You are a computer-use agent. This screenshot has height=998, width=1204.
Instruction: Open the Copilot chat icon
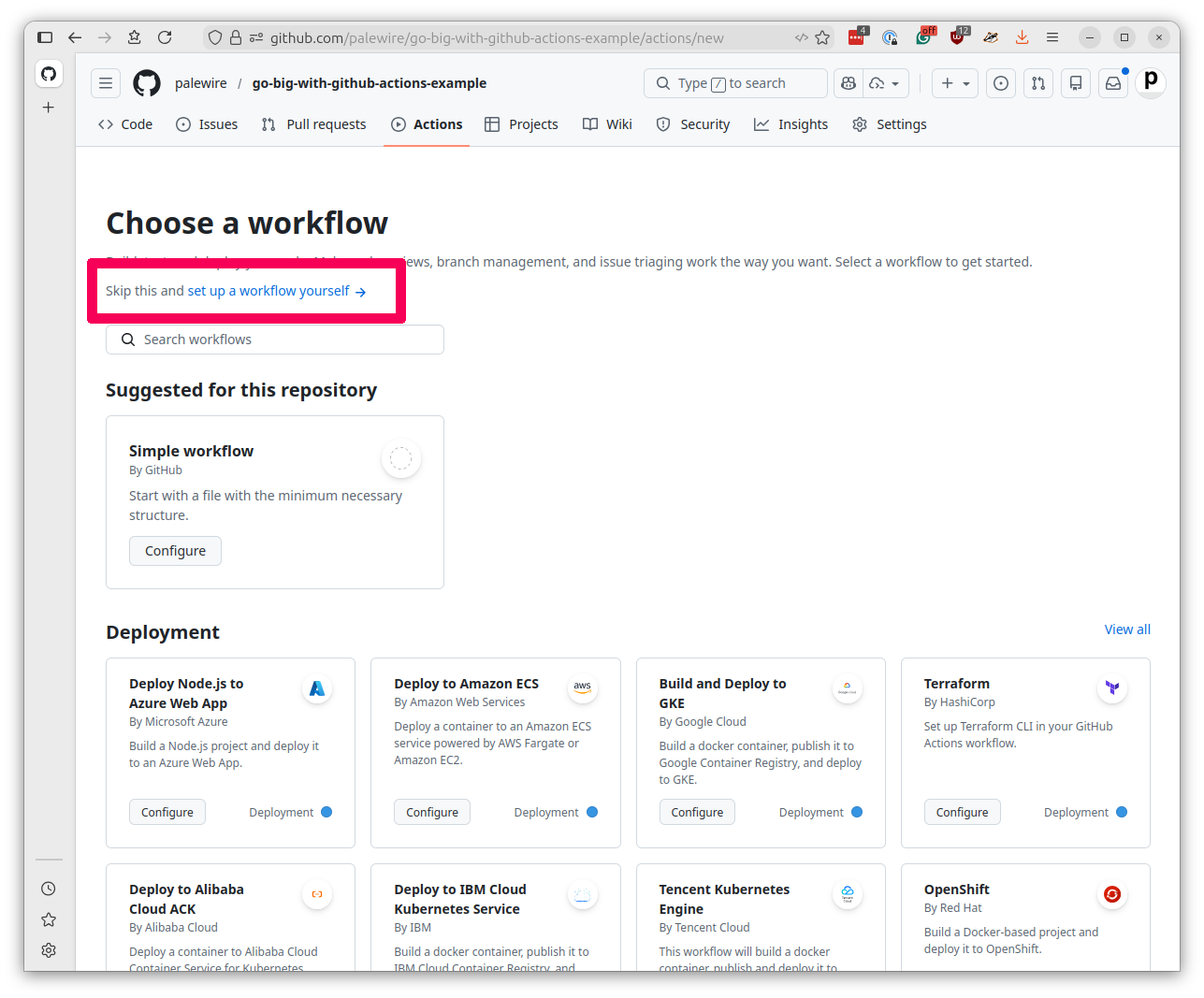849,83
